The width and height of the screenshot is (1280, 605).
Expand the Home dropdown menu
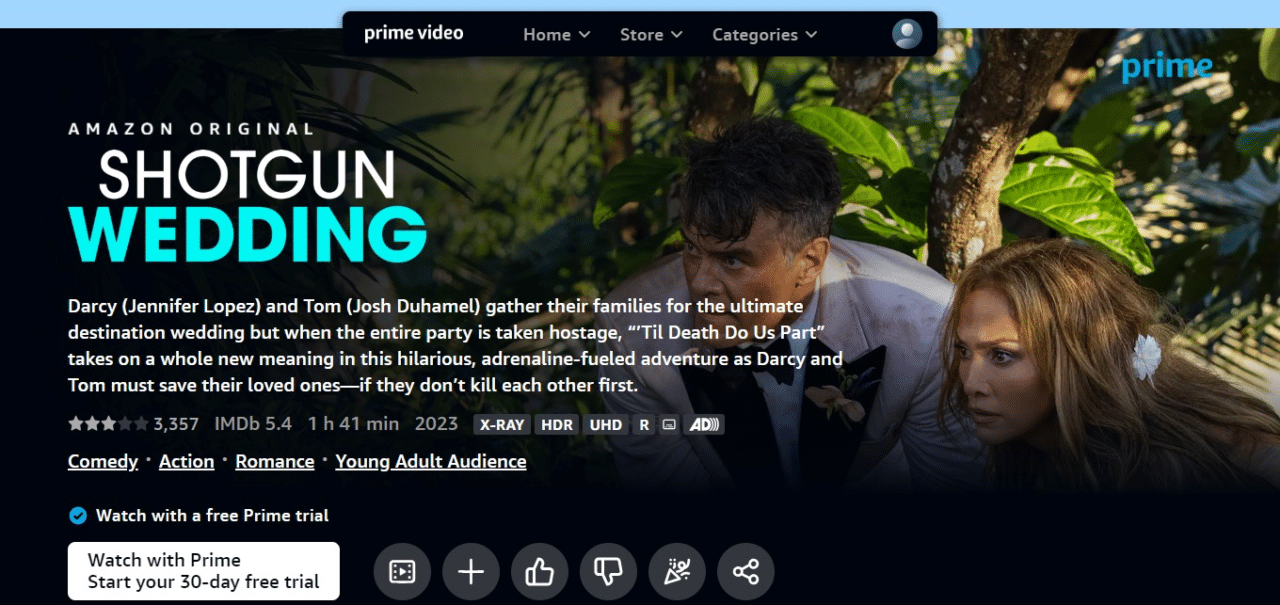pos(557,34)
